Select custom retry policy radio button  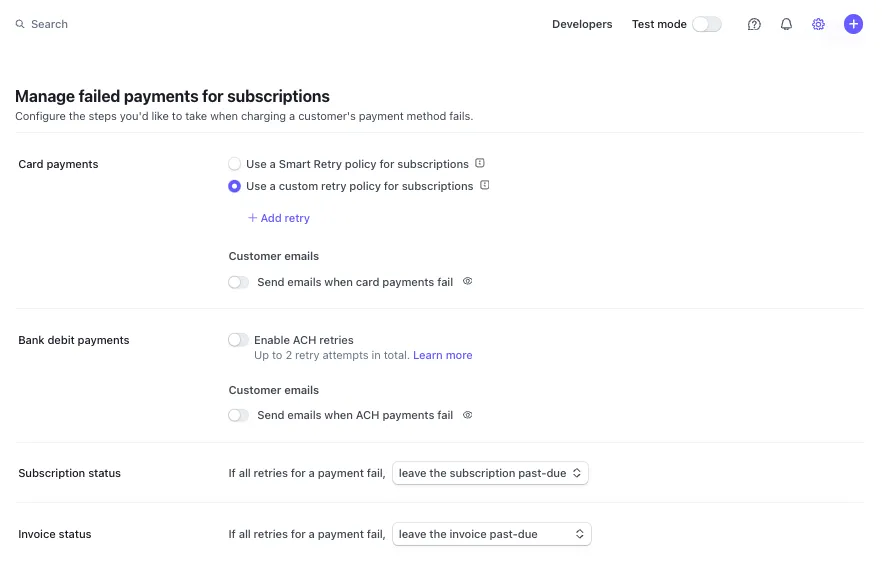235,186
